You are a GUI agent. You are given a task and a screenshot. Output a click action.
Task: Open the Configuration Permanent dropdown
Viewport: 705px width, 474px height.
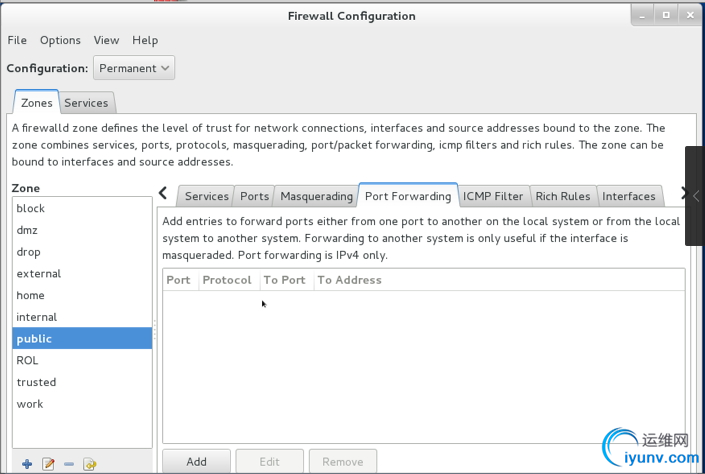[x=134, y=68]
